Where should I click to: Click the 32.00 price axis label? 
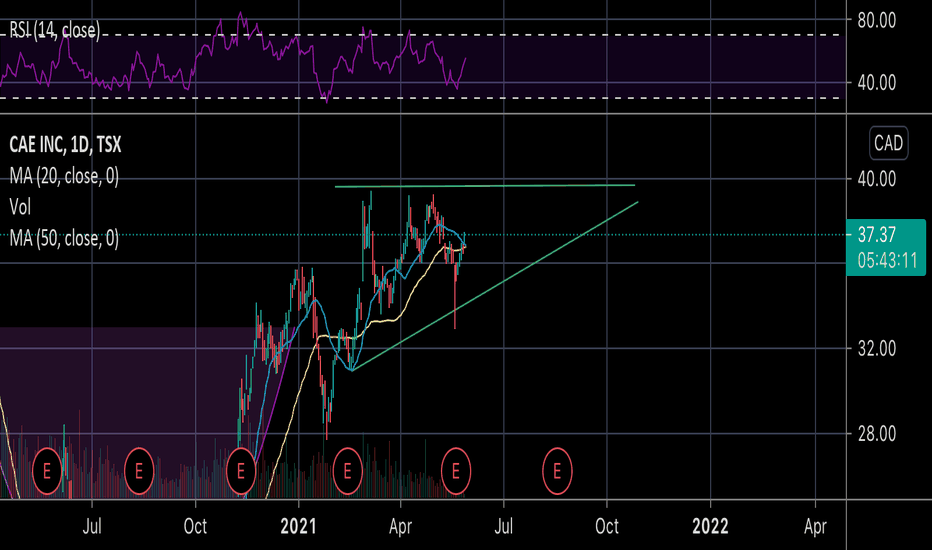[877, 348]
